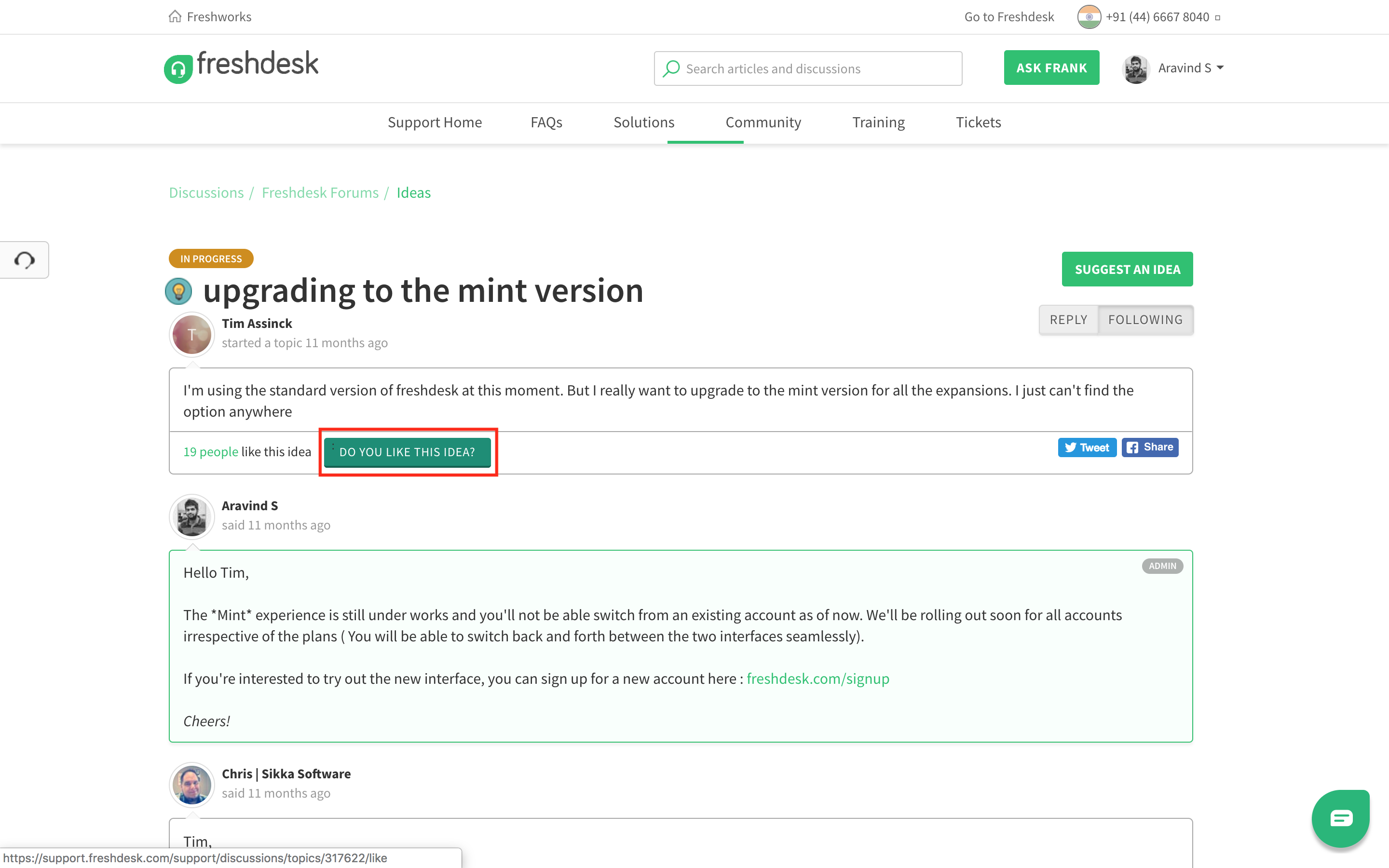The image size is (1389, 868).
Task: Expand the phone number dropdown arrow
Action: pos(1217,18)
